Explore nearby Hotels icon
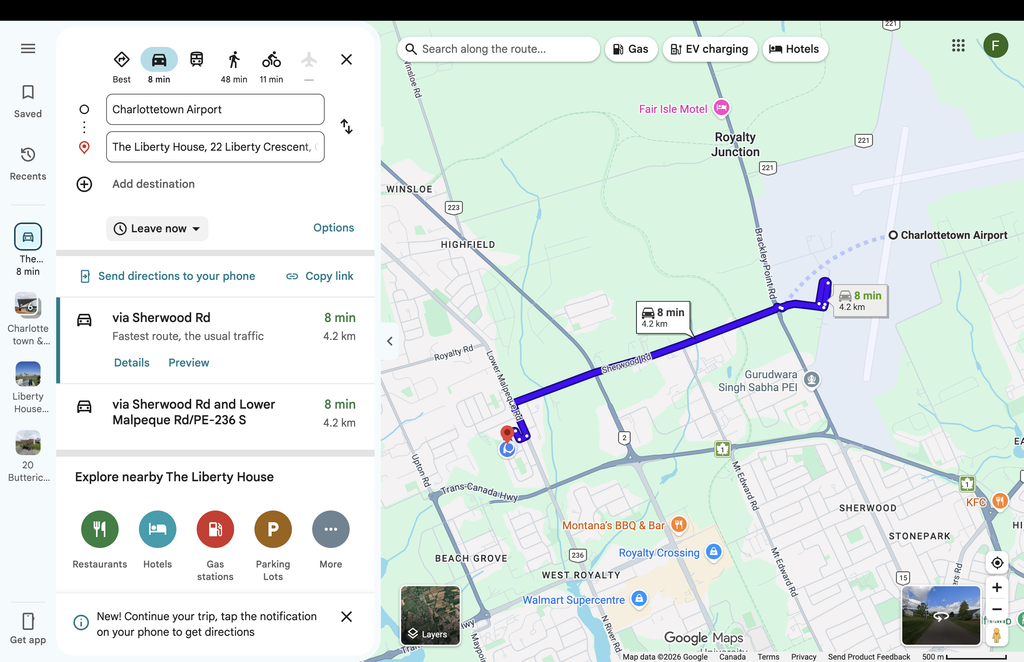This screenshot has height=662, width=1024. click(x=157, y=529)
